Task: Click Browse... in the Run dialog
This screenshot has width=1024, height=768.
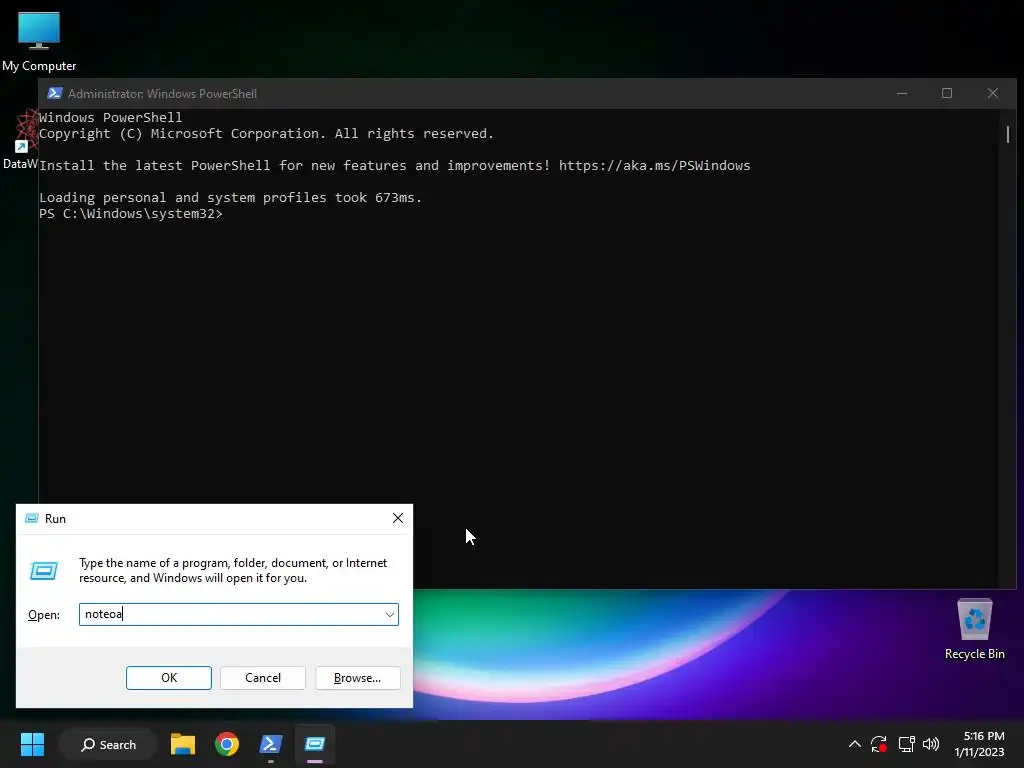Action: (x=357, y=678)
